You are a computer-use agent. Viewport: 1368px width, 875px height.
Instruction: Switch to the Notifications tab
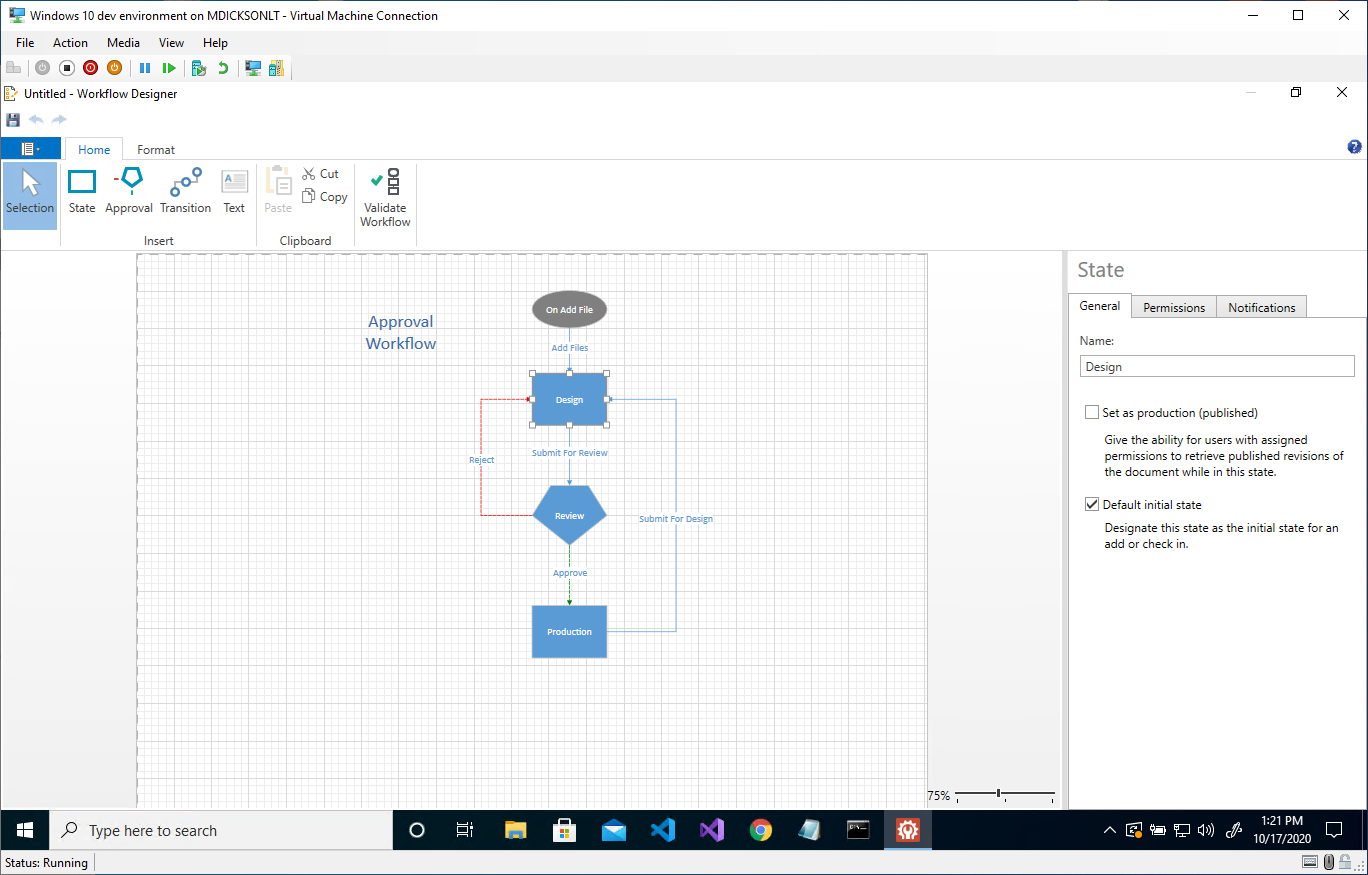(1261, 308)
